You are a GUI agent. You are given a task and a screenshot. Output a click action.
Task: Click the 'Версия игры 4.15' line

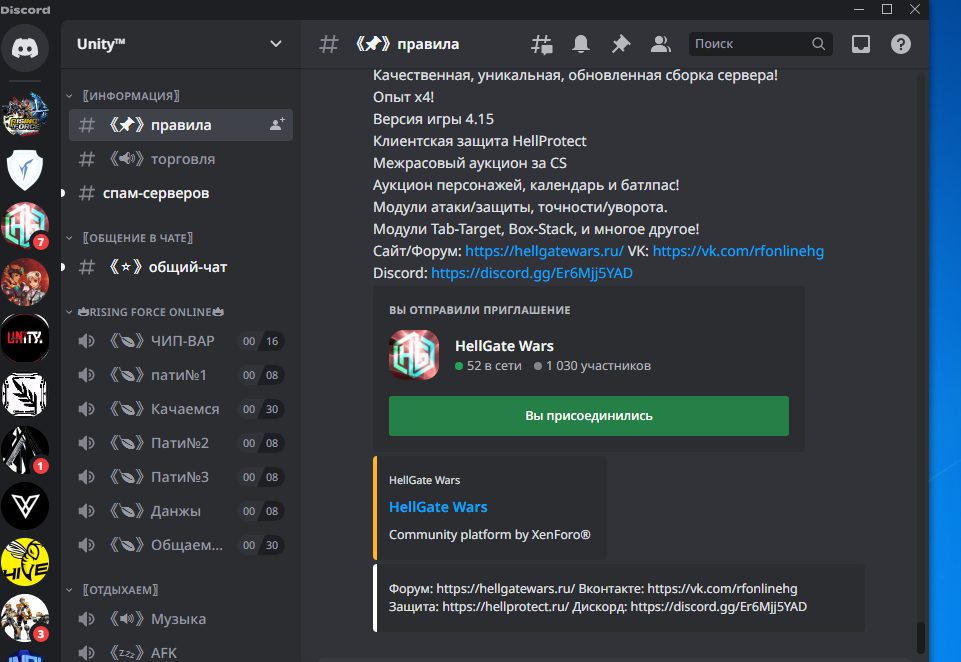[x=433, y=119]
